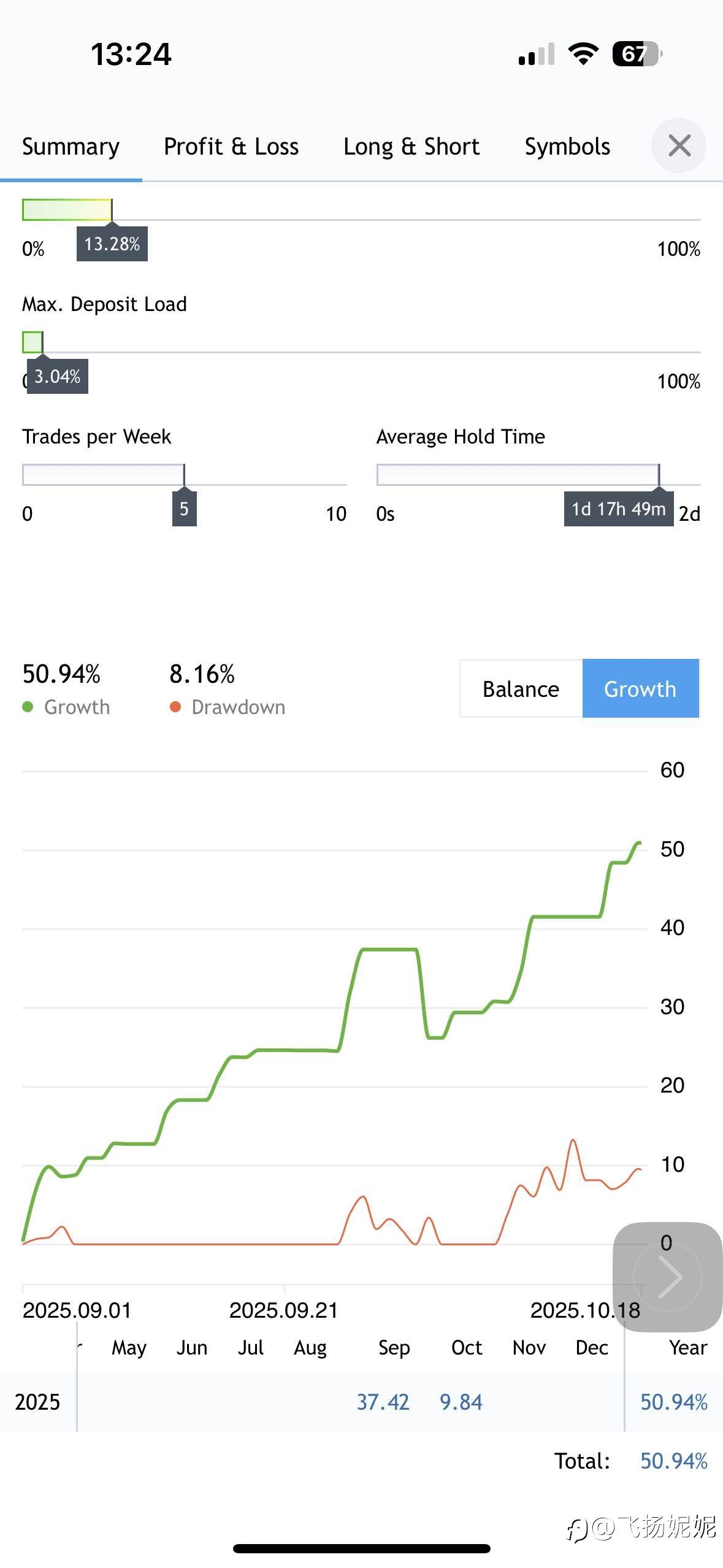Tap the 2025 Year total 50.94%
Viewport: 723px width, 1568px height.
pos(673,1402)
